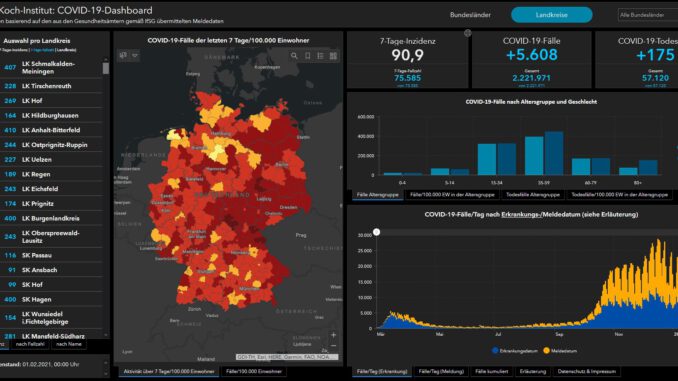Open the Alle Bundesländer dropdown
The width and height of the screenshot is (678, 381).
tap(648, 15)
